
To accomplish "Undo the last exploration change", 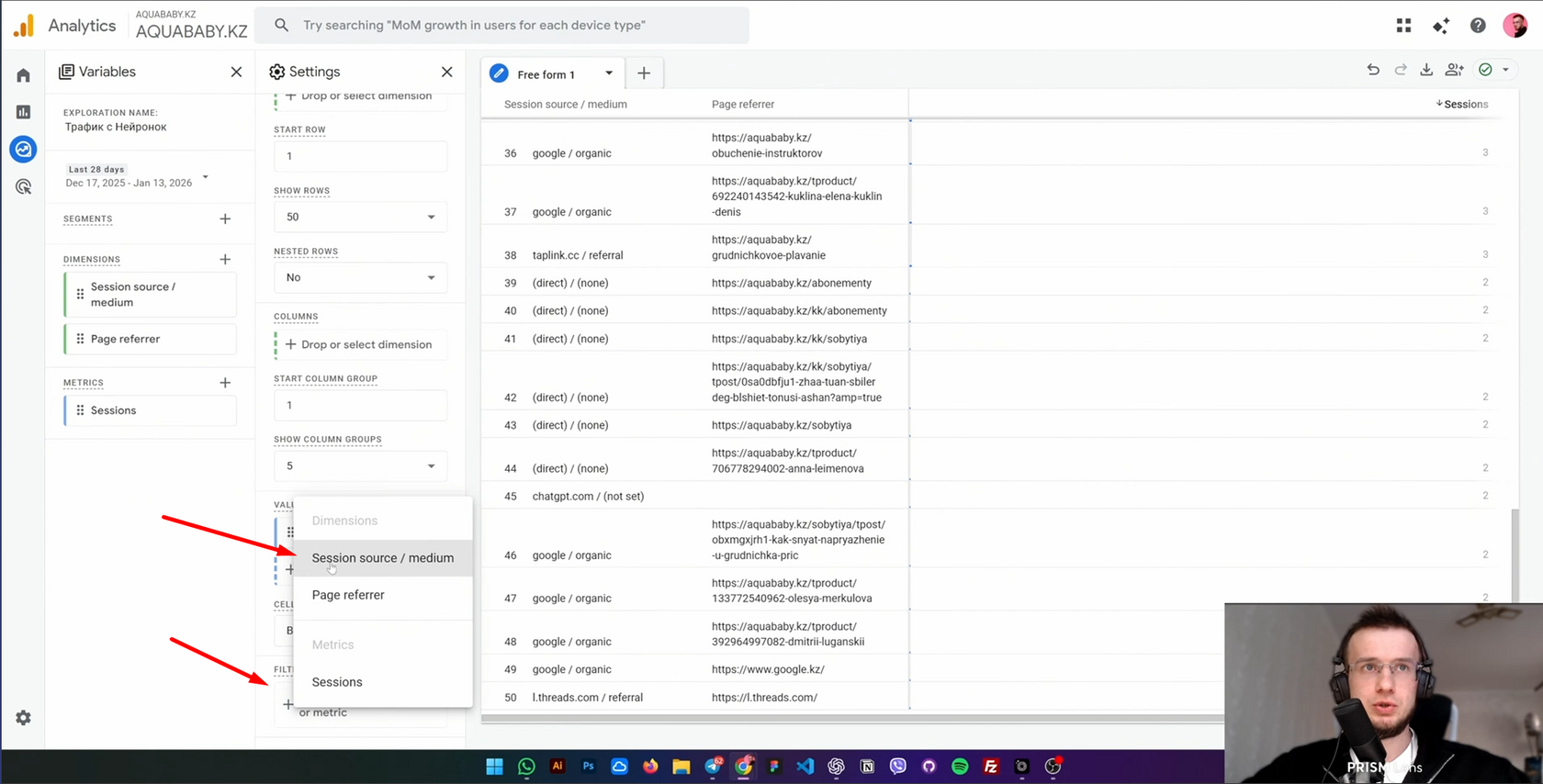I will tap(1373, 70).
